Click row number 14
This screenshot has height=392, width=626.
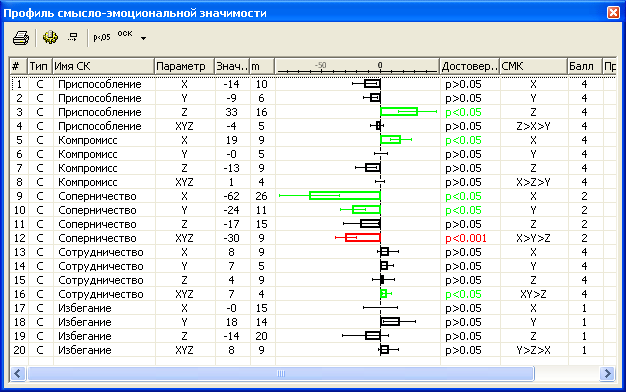tap(19, 266)
